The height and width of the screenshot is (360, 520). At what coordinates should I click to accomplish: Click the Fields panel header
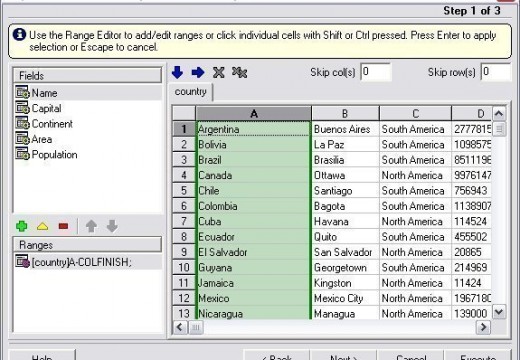(x=87, y=76)
